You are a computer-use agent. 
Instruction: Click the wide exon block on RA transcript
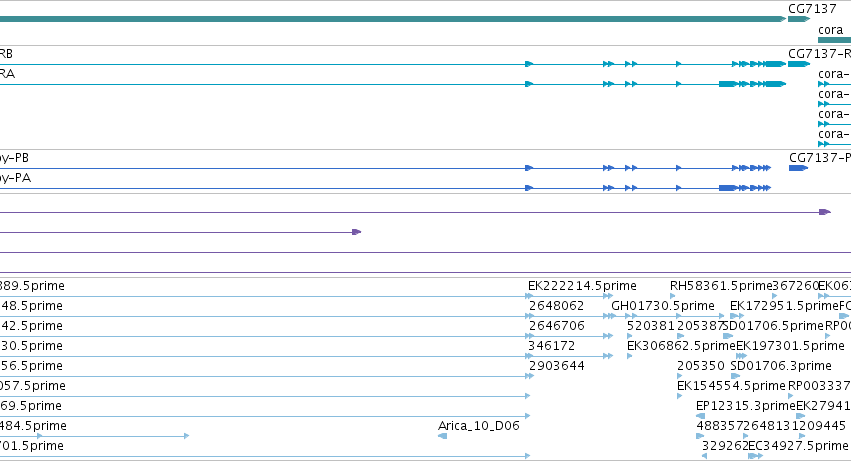[x=727, y=84]
